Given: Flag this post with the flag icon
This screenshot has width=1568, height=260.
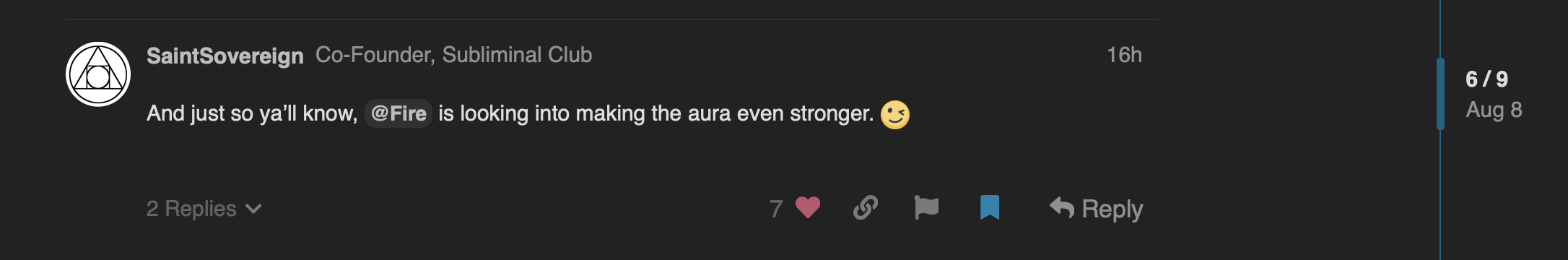Looking at the screenshot, I should point(926,208).
